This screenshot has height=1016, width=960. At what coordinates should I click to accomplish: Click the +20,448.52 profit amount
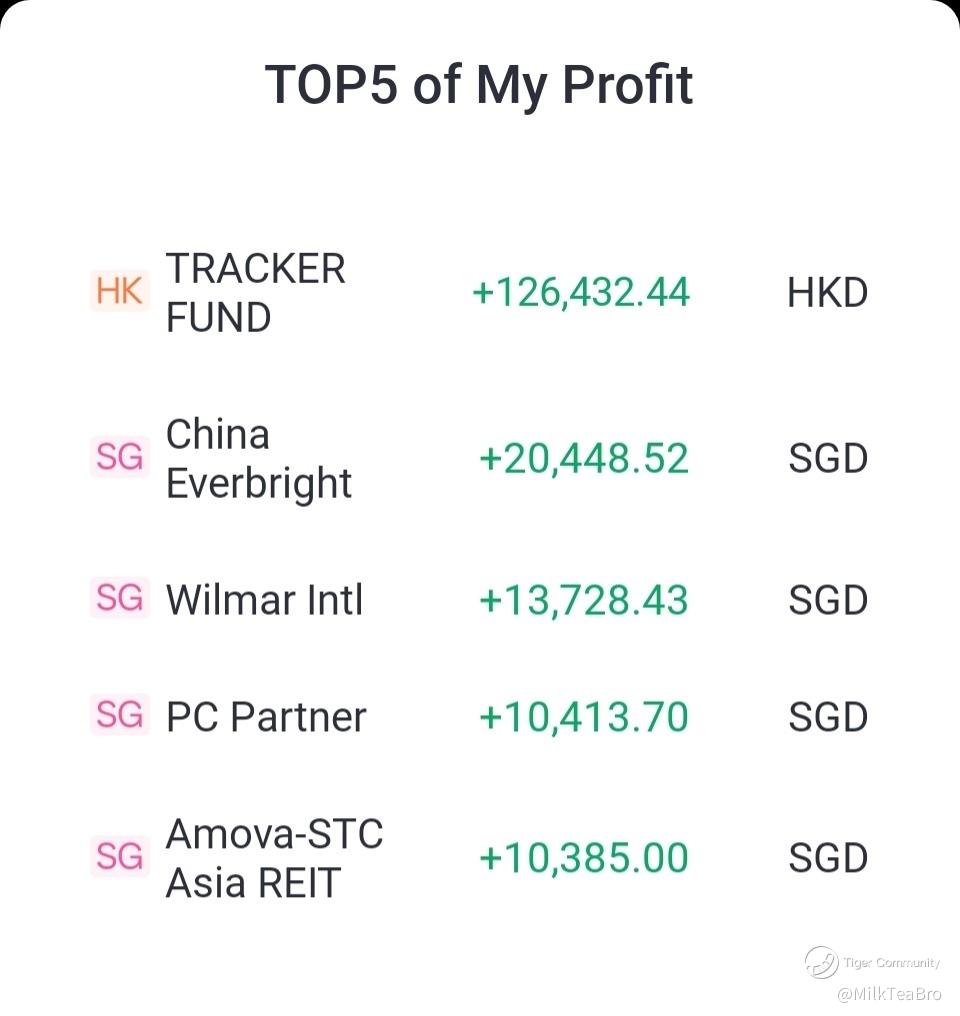(x=584, y=459)
